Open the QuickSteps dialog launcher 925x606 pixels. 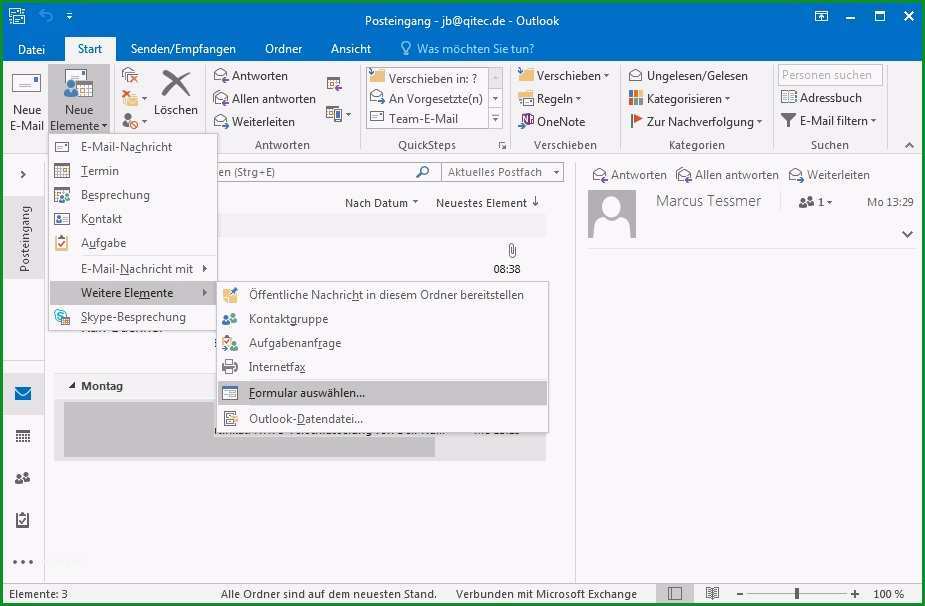[502, 145]
